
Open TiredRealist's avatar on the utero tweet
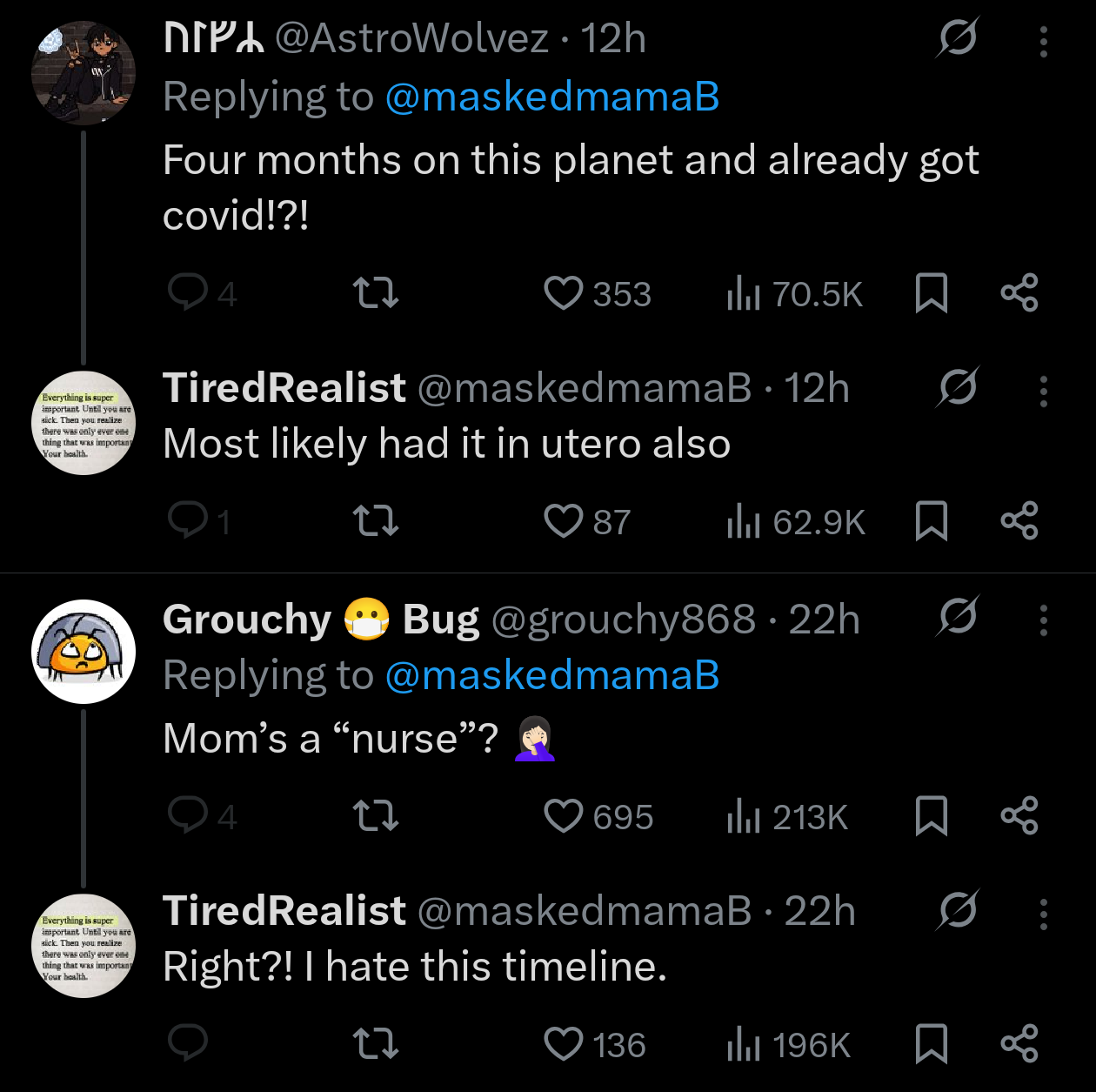click(84, 423)
